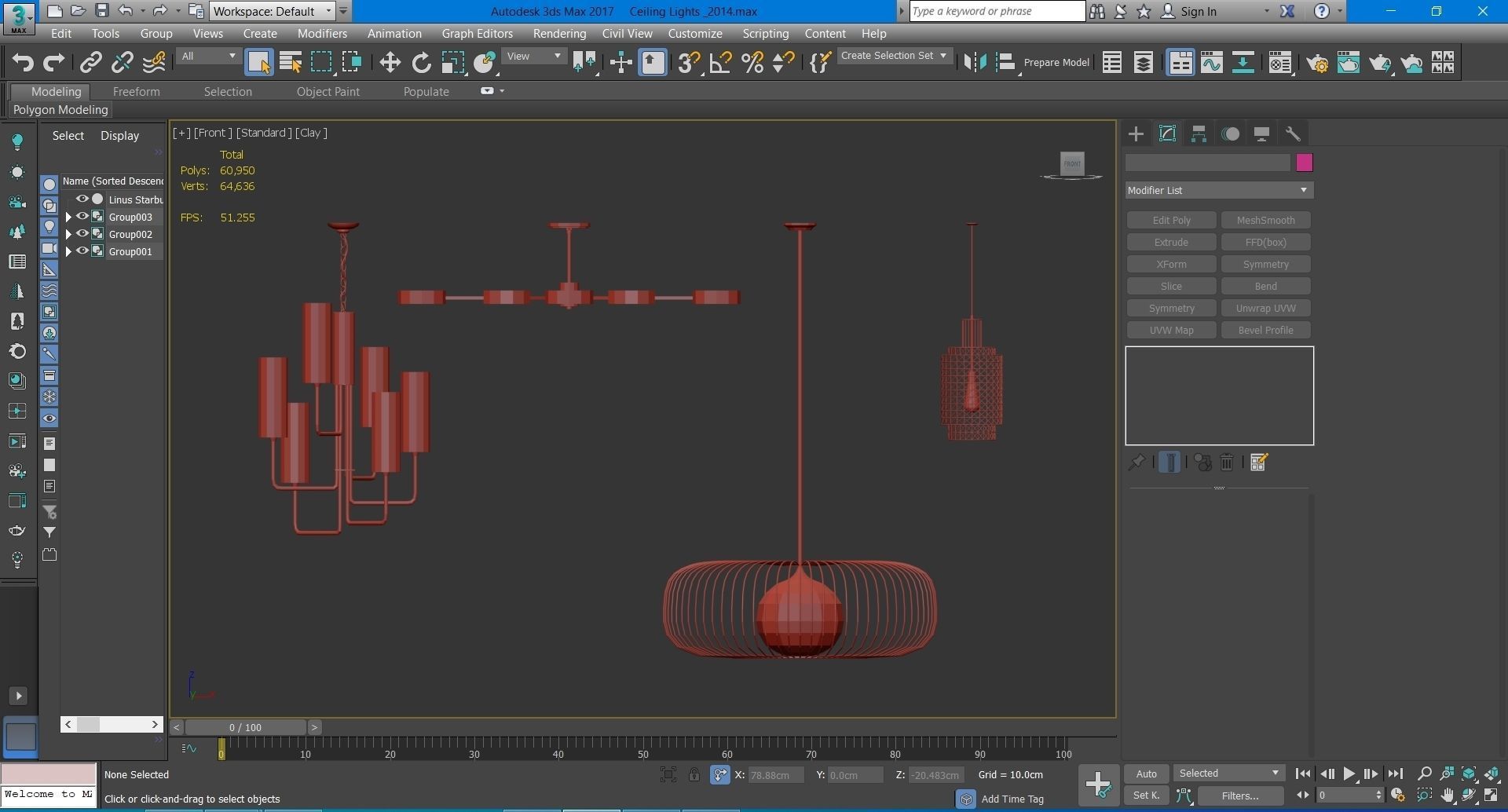Click the Play Animation button
The image size is (1508, 812).
(1349, 774)
